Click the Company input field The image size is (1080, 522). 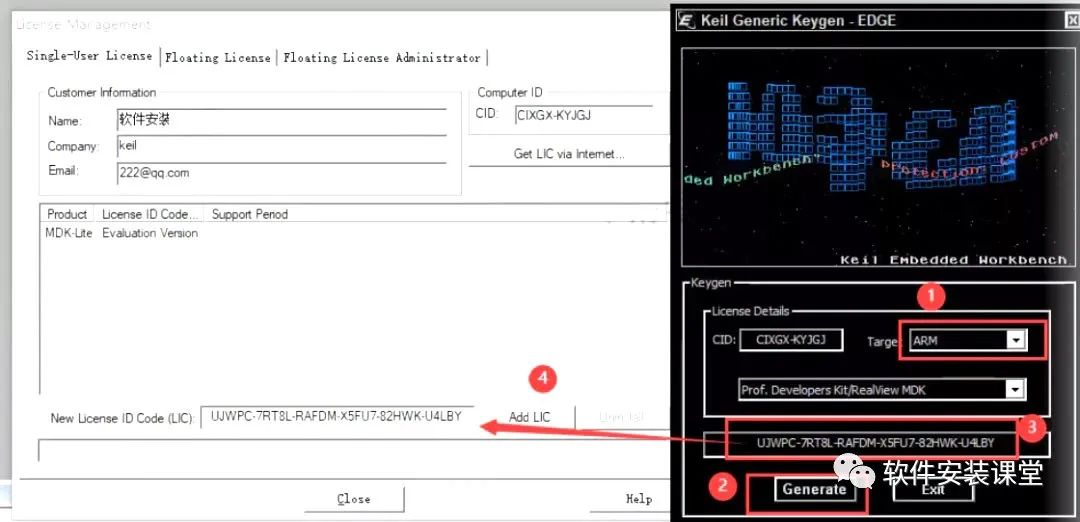[282, 146]
